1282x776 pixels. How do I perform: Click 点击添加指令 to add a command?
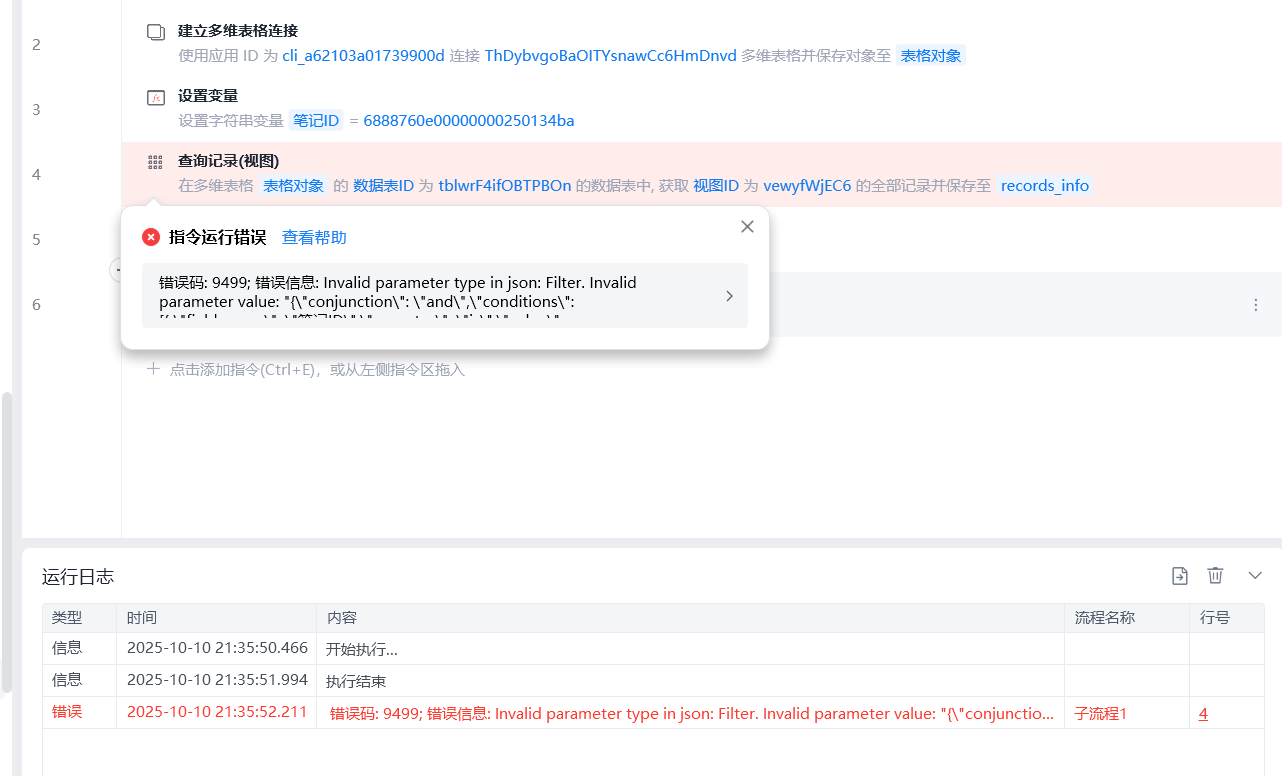click(317, 369)
